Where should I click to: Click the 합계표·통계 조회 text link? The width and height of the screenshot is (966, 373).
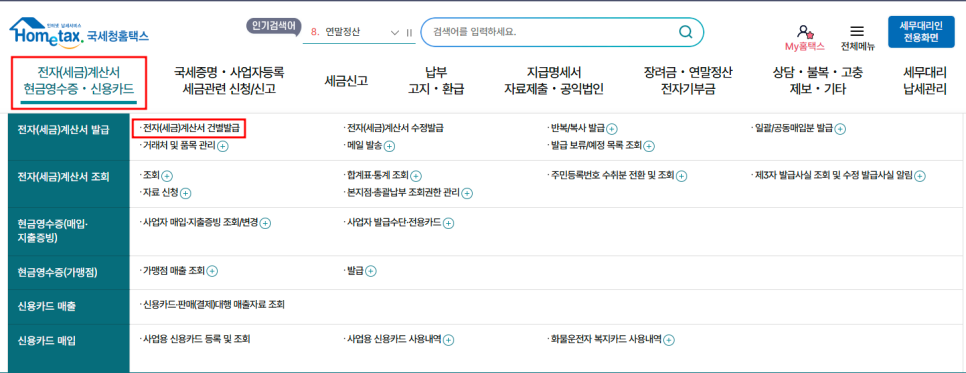377,175
